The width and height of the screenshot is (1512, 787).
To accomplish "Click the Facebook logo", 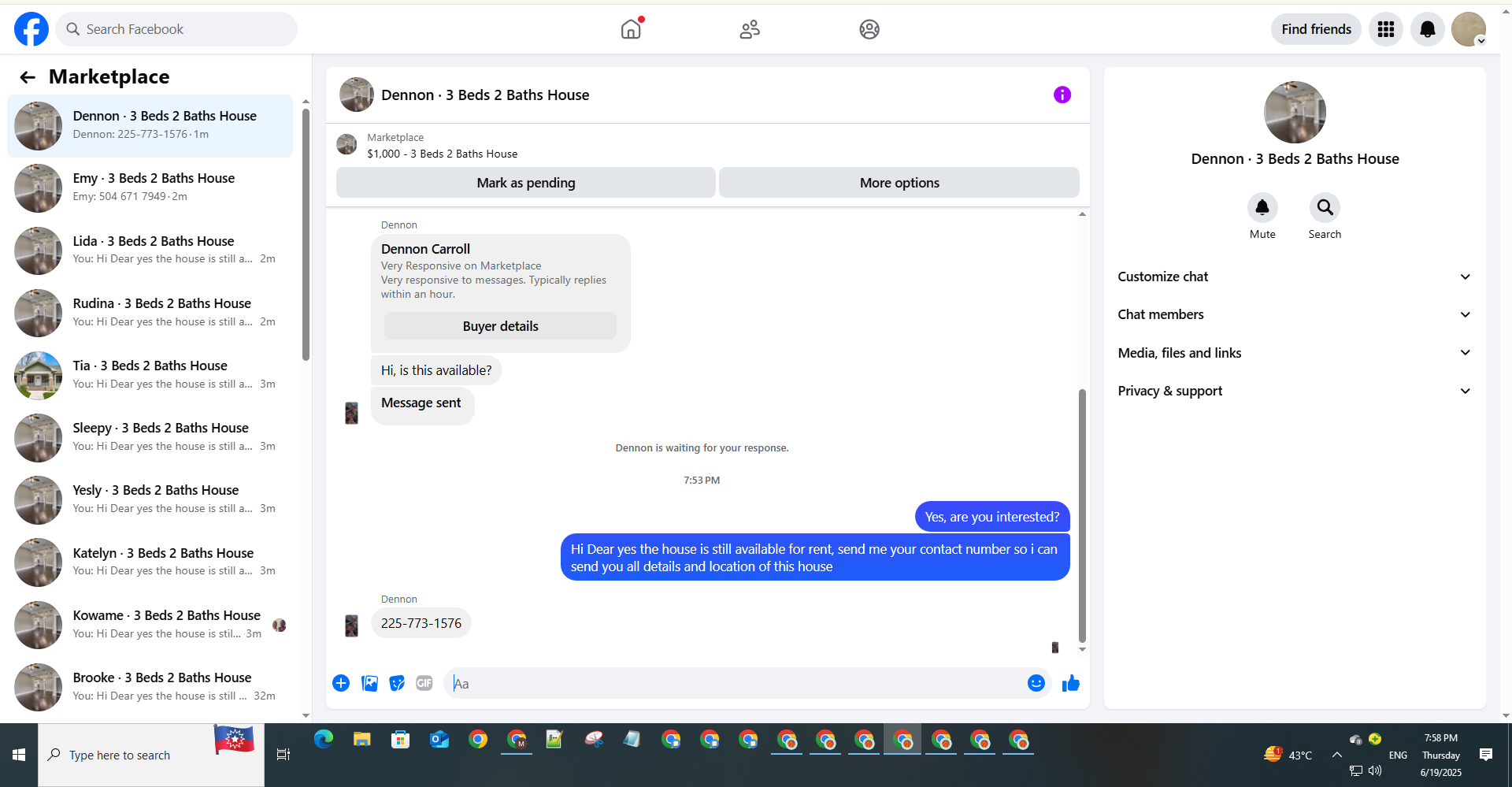I will pos(31,29).
